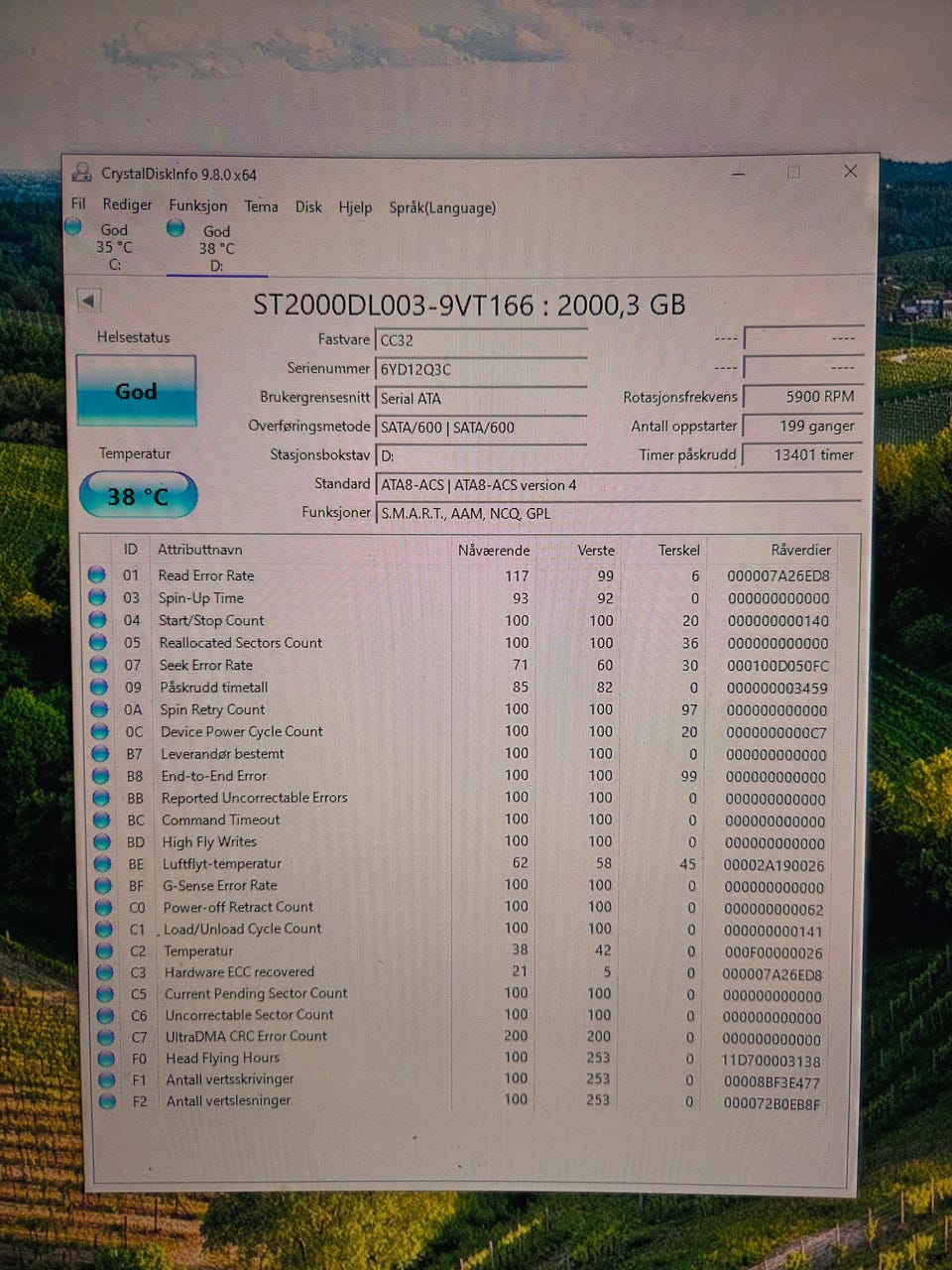
Task: Click the status icon for Spin-Up Time
Action: click(96, 597)
